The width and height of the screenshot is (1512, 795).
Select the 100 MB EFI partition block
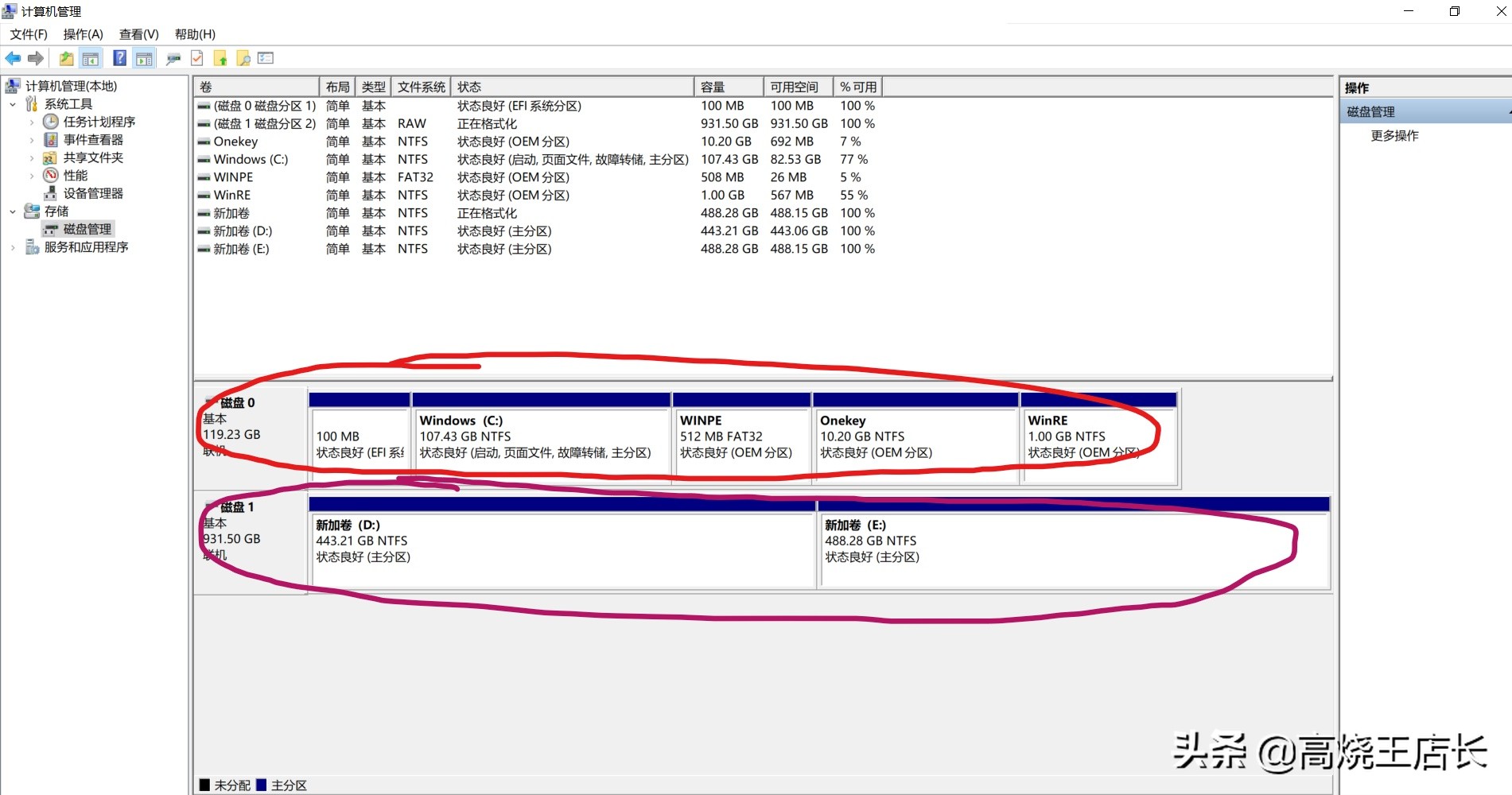coord(360,437)
